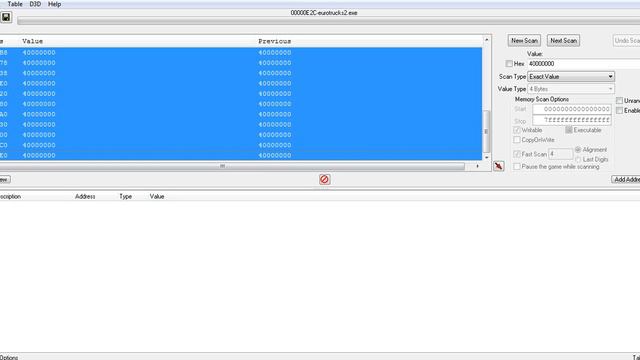Select the Last Digits radio button
This screenshot has width=640, height=360.
click(x=578, y=160)
